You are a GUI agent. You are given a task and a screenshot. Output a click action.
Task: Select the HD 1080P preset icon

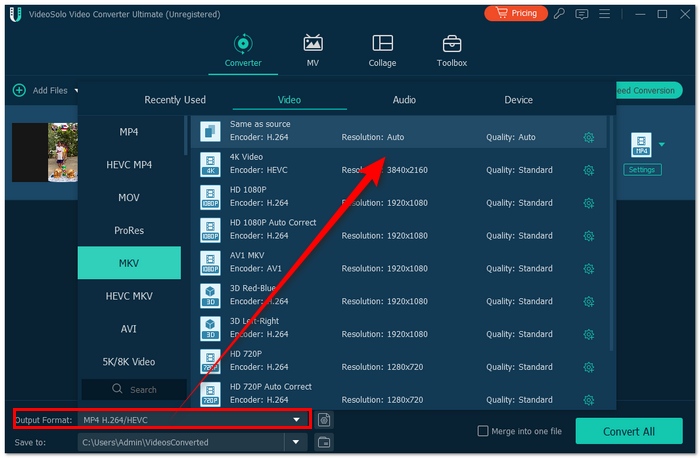pyautogui.click(x=210, y=197)
